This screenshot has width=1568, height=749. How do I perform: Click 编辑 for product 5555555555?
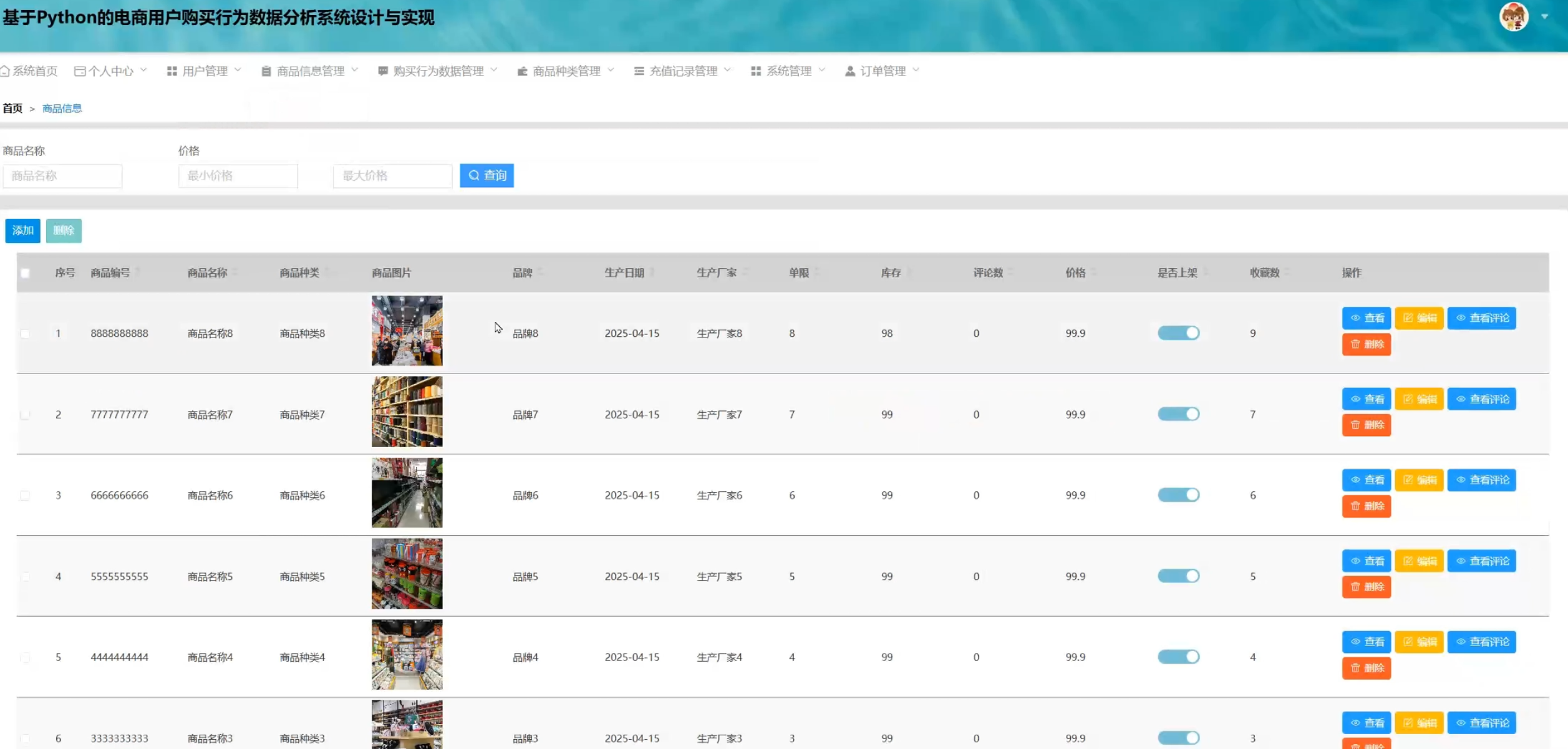1419,561
